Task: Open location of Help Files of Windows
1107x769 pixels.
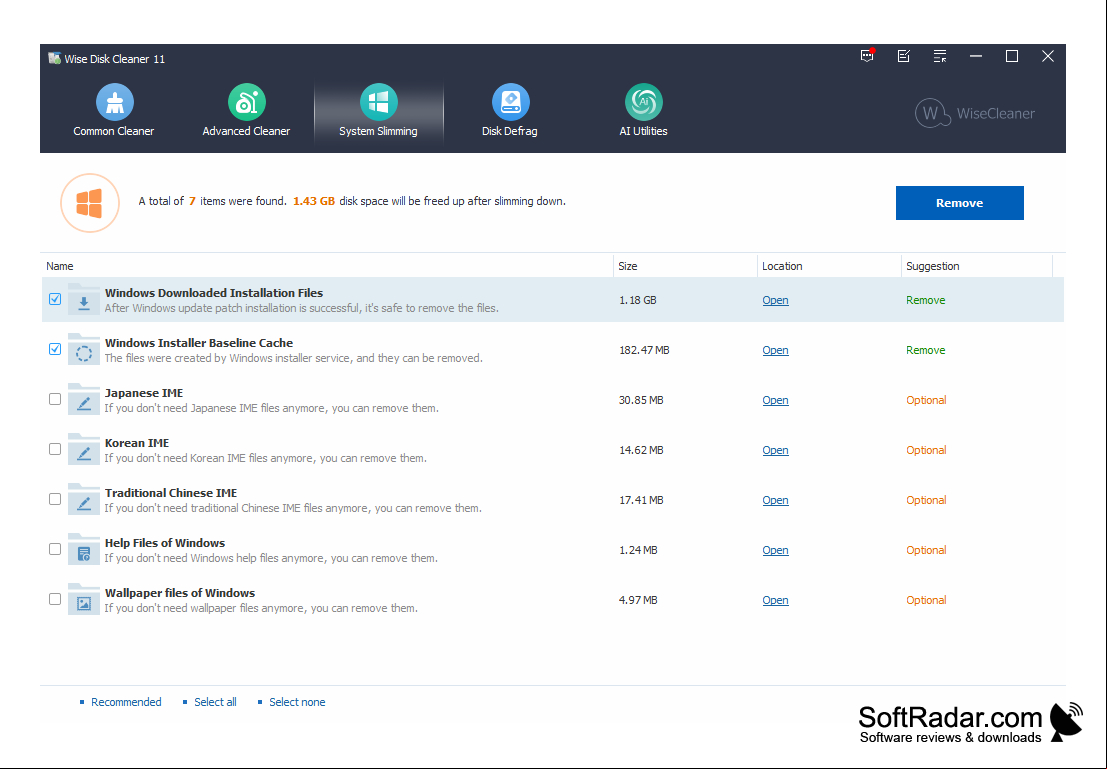Action: (775, 551)
